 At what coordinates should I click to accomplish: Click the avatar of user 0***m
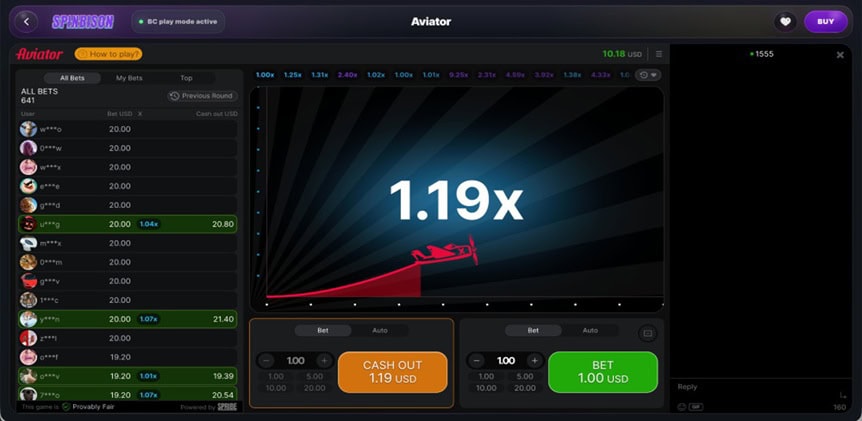point(29,262)
